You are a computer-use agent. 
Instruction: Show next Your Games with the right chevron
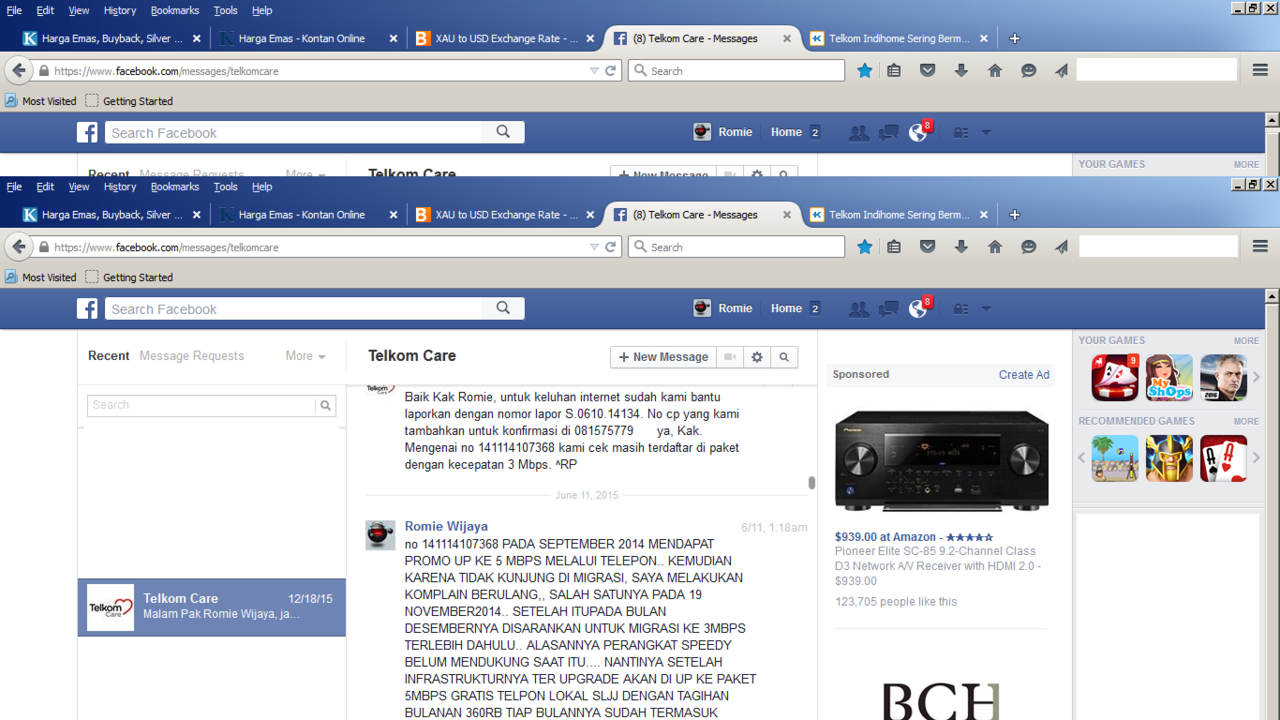1257,377
